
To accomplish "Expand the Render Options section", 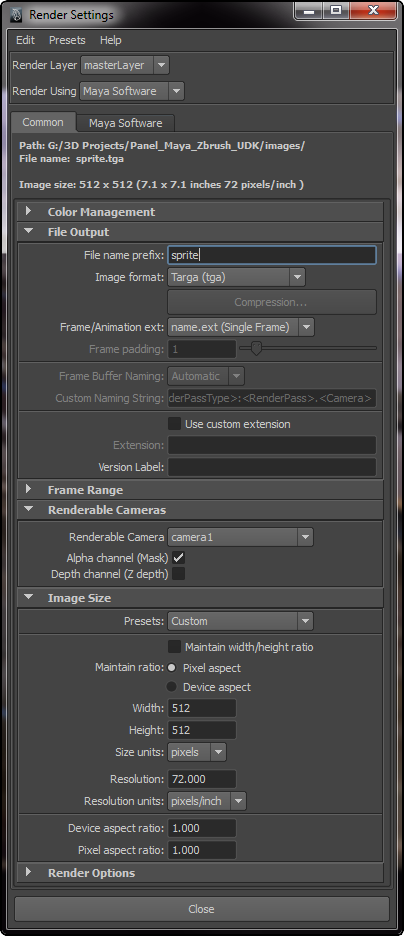I will pos(201,873).
